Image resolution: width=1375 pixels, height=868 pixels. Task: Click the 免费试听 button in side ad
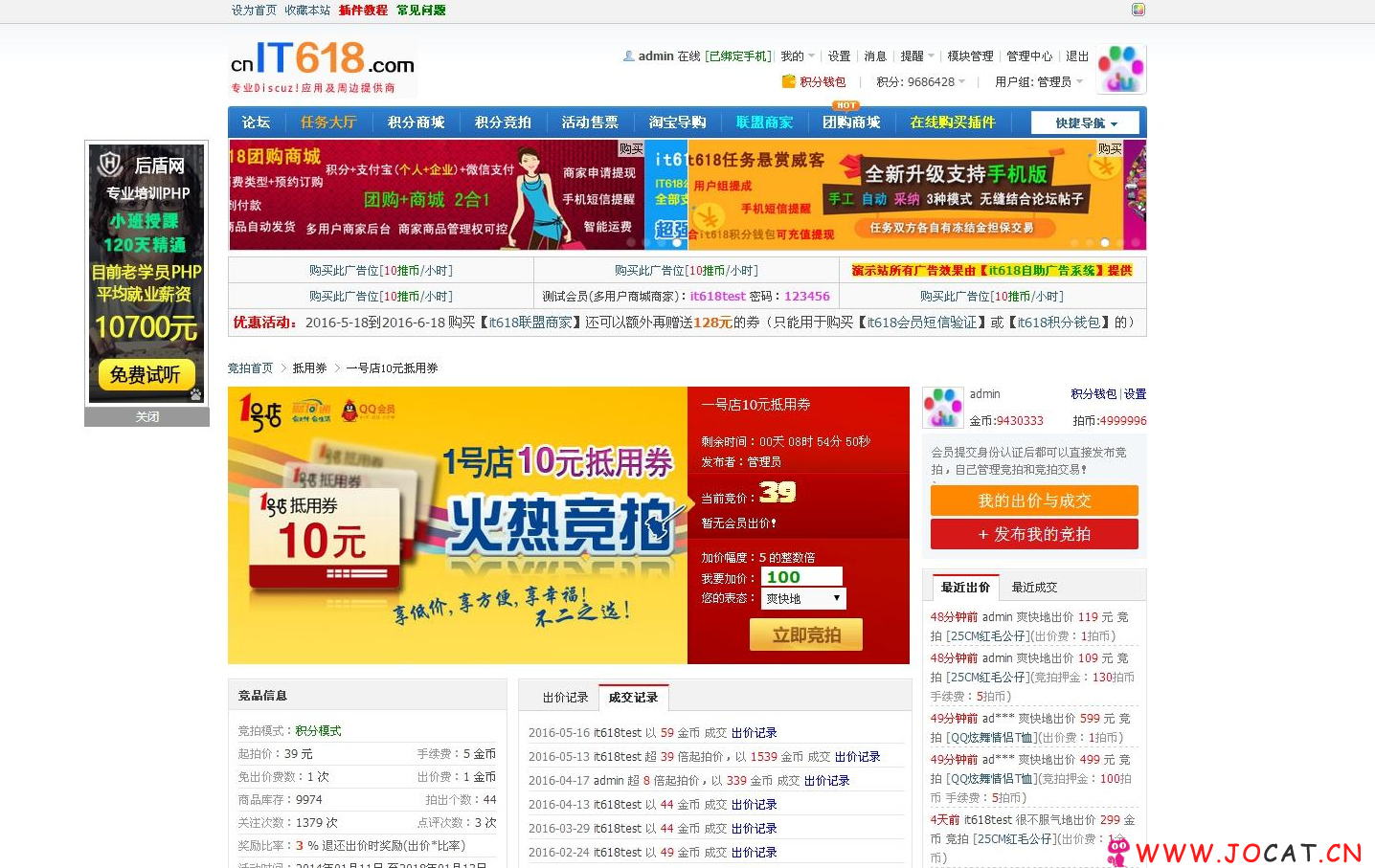point(145,374)
